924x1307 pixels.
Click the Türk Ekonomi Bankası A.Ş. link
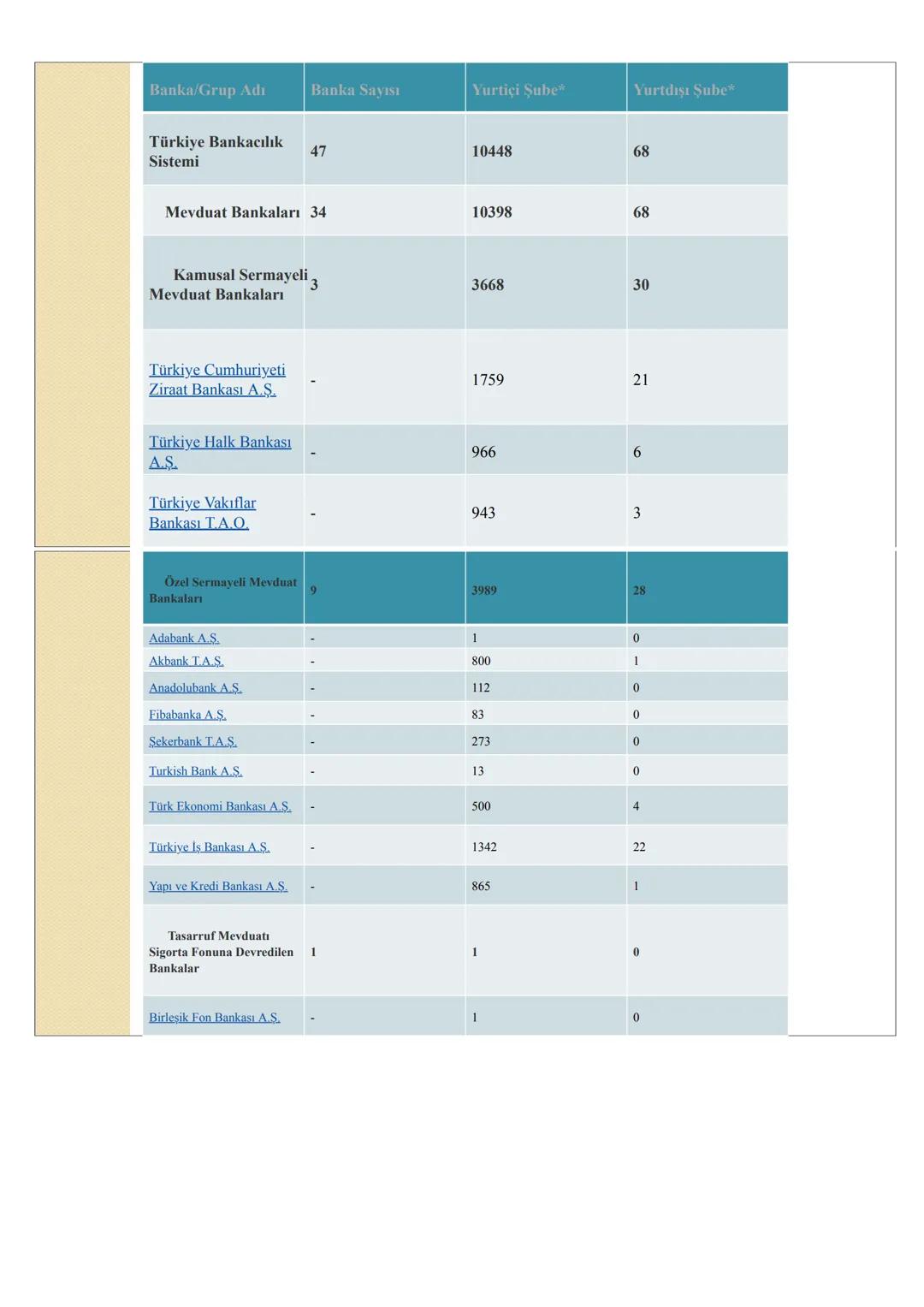pyautogui.click(x=220, y=806)
